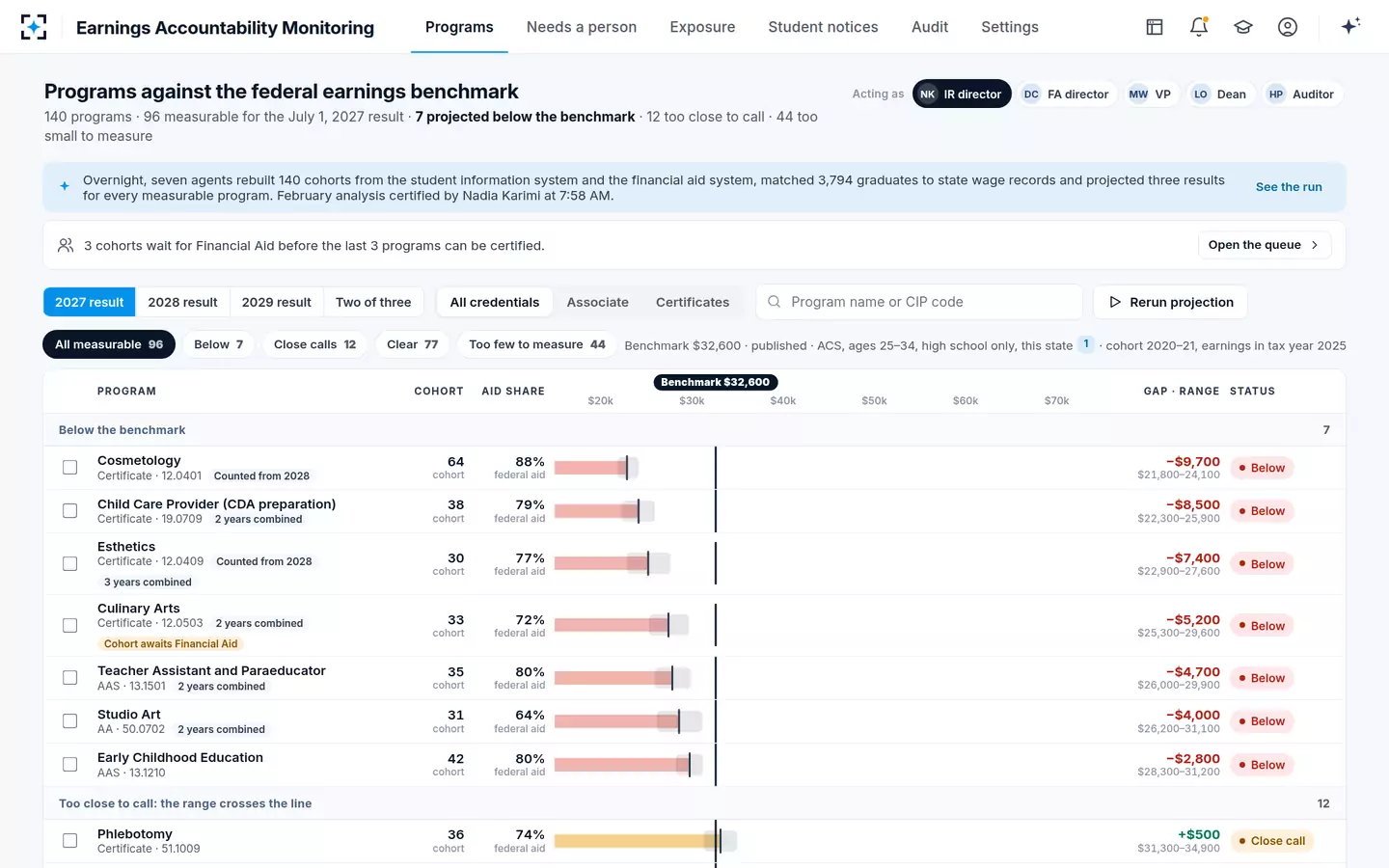Open the Student notices tab
This screenshot has height=868, width=1389.
click(x=823, y=27)
